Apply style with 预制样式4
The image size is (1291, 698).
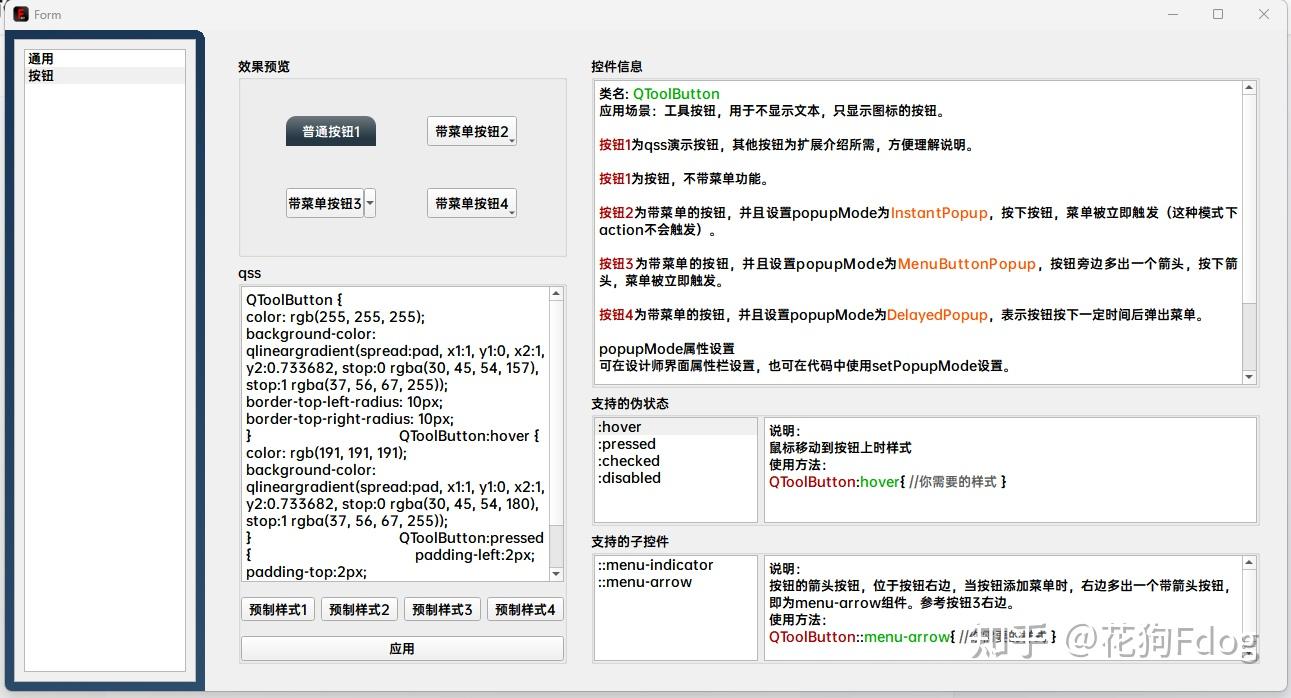(524, 609)
